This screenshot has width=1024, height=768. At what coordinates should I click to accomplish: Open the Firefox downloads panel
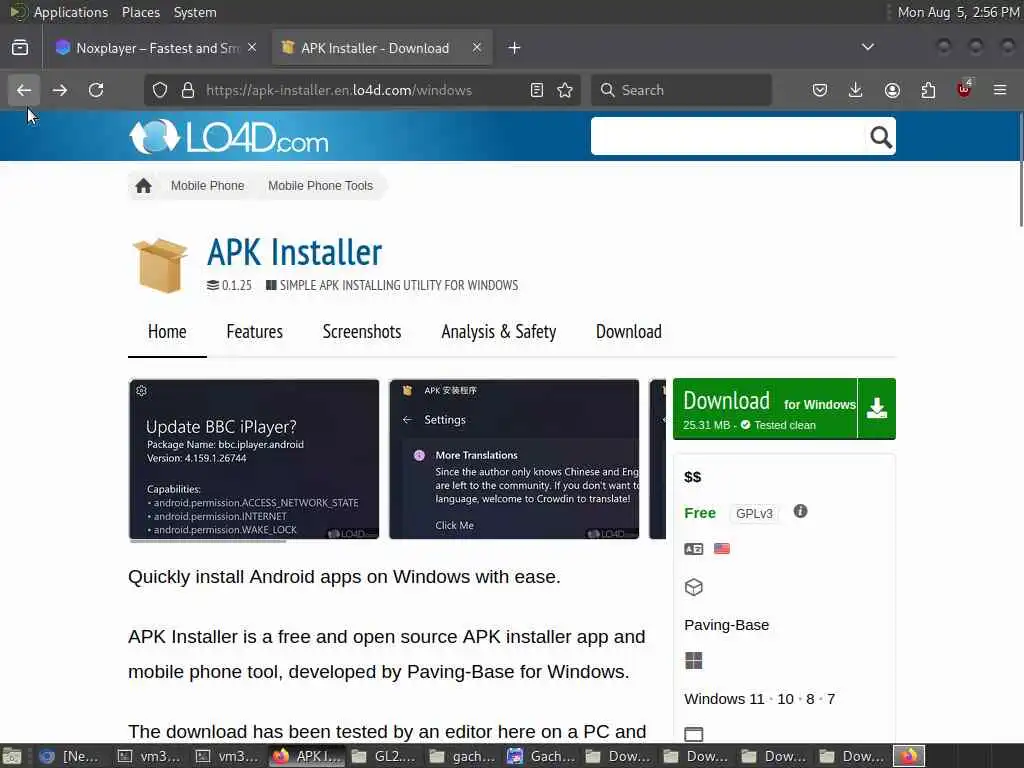[856, 90]
